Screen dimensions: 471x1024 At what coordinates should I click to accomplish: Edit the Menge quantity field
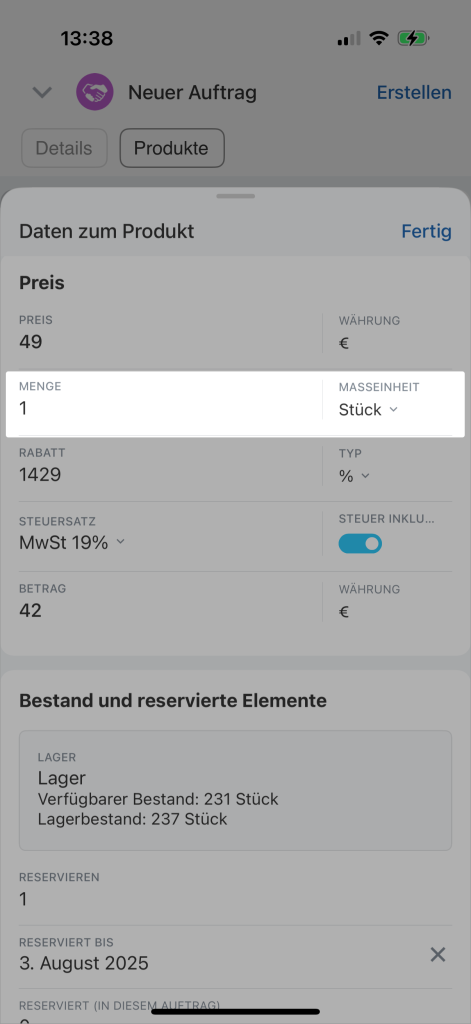pos(170,400)
